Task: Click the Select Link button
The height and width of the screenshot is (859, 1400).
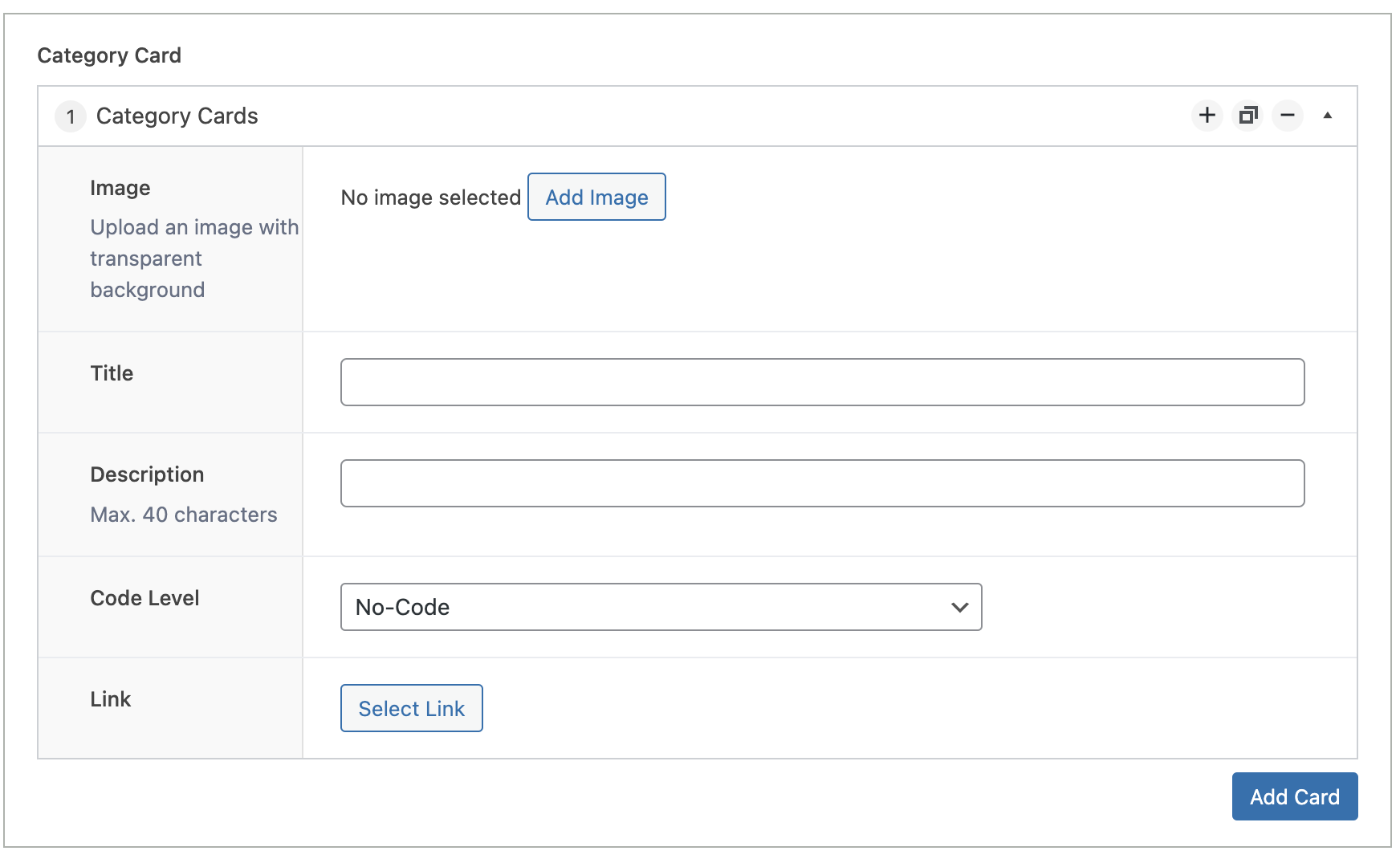Action: [411, 708]
